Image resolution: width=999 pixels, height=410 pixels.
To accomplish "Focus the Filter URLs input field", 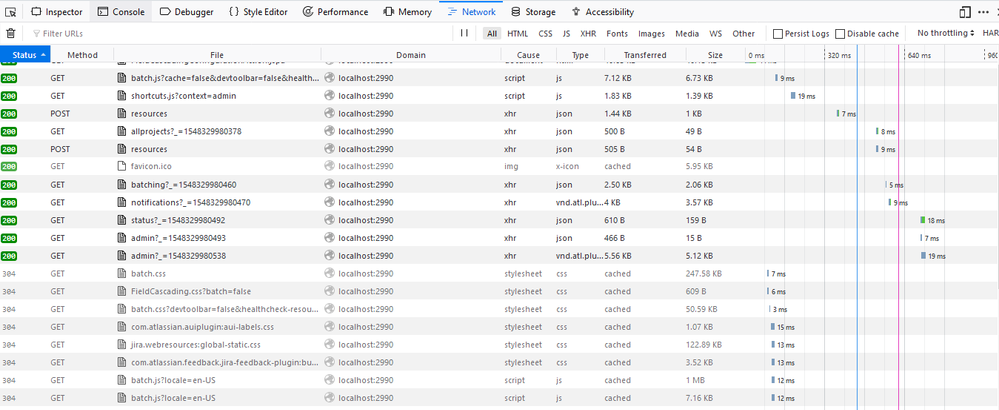I will click(x=239, y=33).
